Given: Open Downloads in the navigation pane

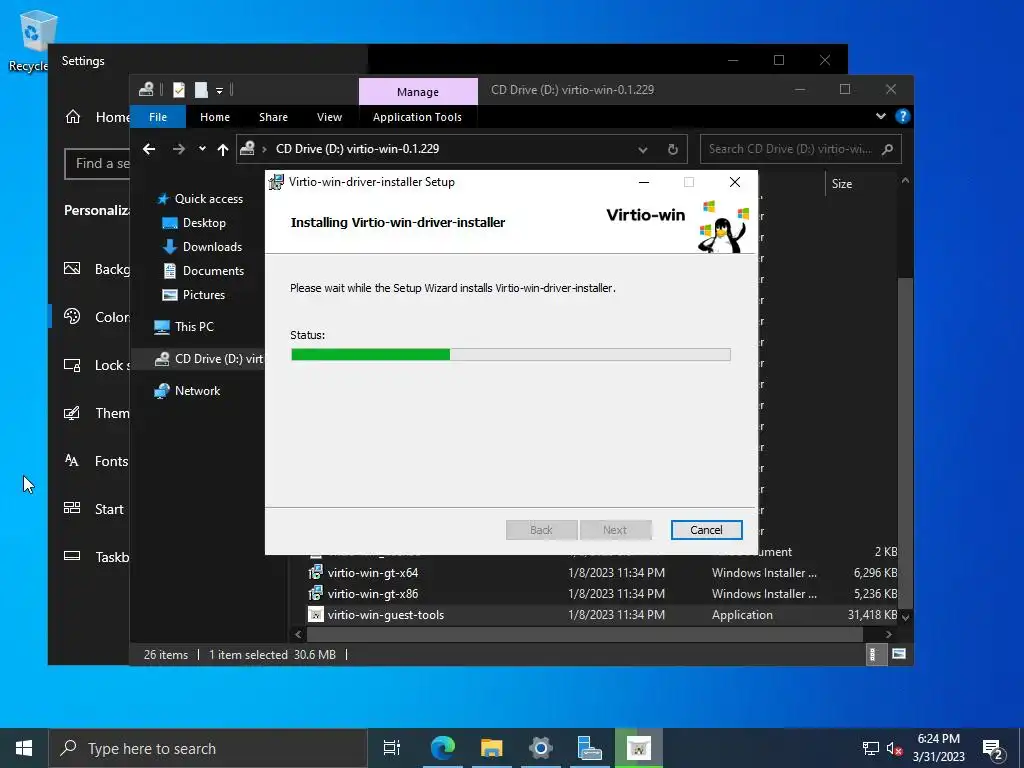Looking at the screenshot, I should (202, 247).
